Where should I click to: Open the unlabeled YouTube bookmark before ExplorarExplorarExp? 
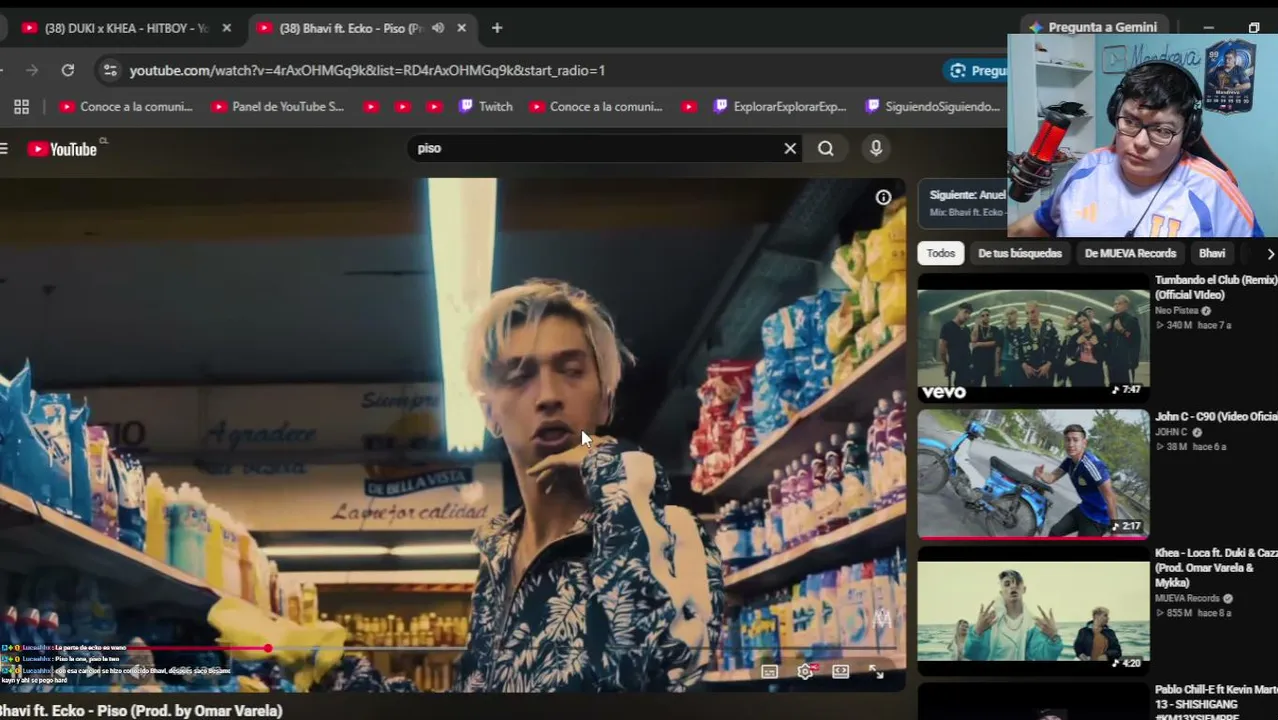pos(688,107)
